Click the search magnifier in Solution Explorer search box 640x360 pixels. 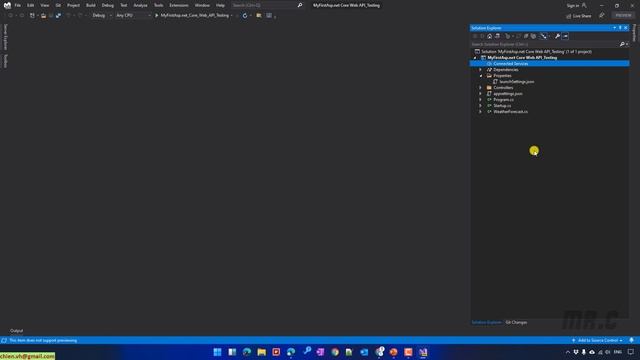tap(622, 44)
